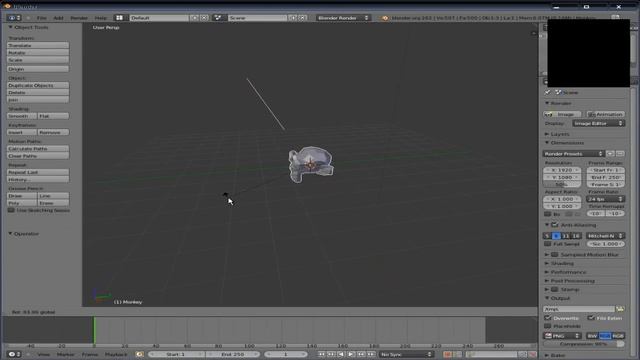Set anti-aliasing samples to 16
The image size is (640, 360).
tap(576, 236)
